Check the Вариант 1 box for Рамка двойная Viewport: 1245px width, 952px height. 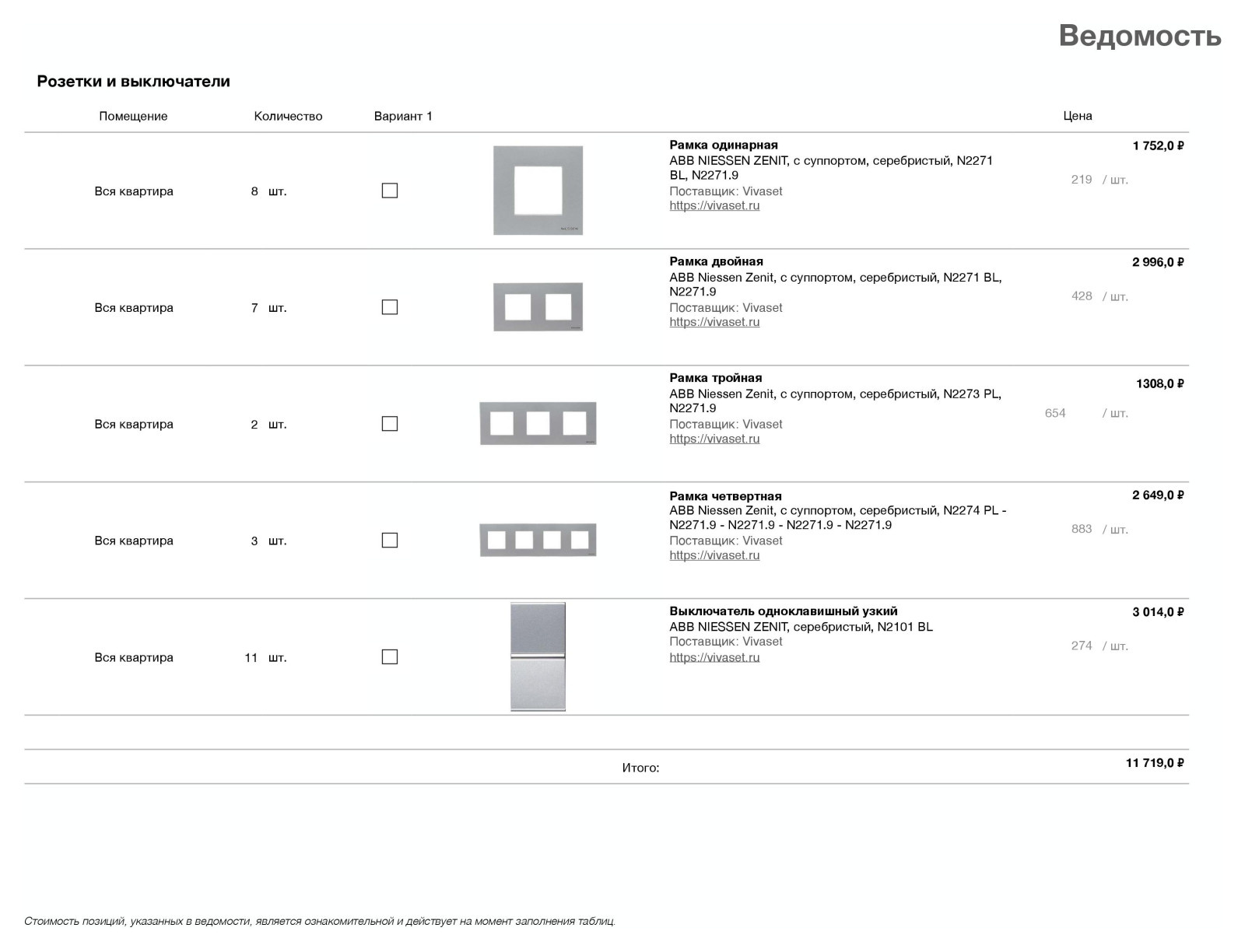pos(390,307)
